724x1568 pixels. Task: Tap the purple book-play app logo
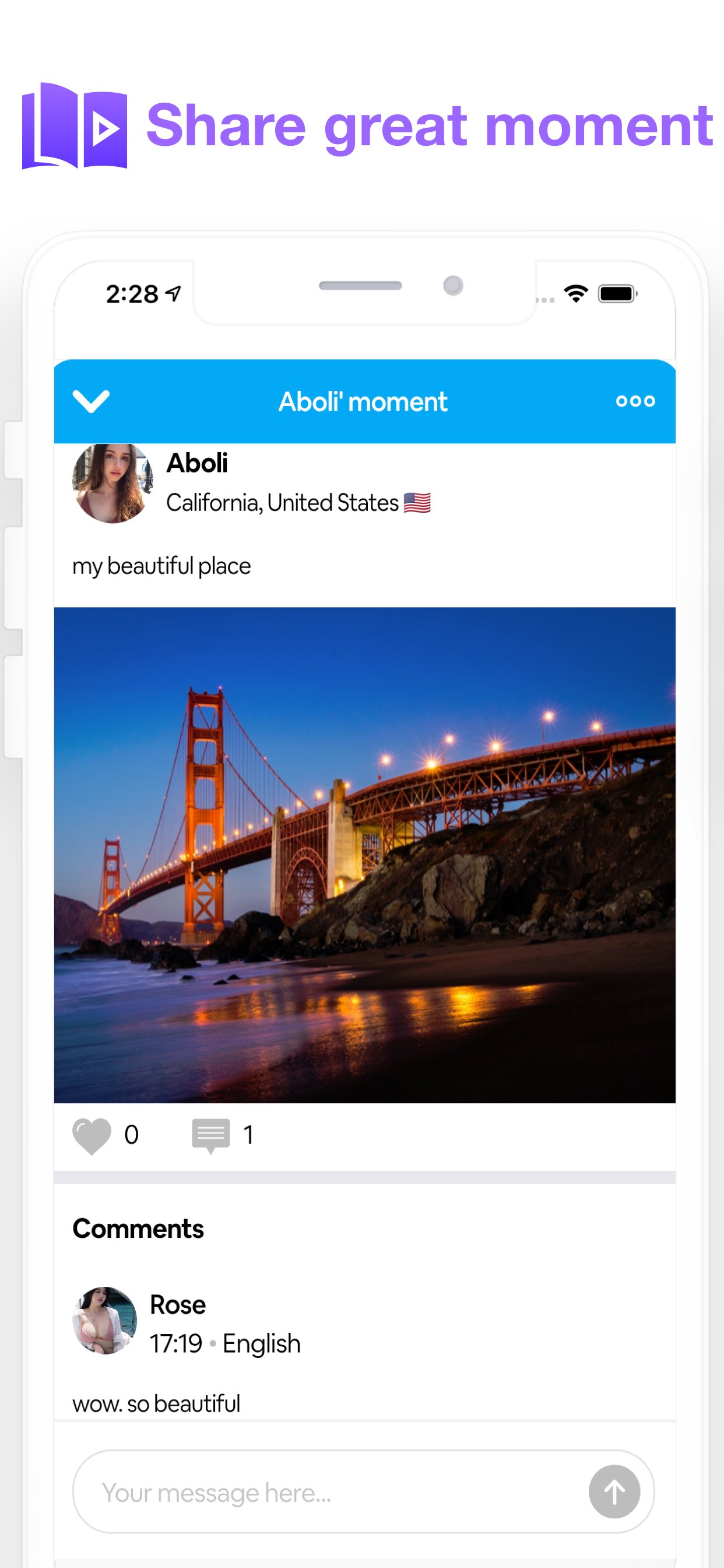pyautogui.click(x=74, y=125)
